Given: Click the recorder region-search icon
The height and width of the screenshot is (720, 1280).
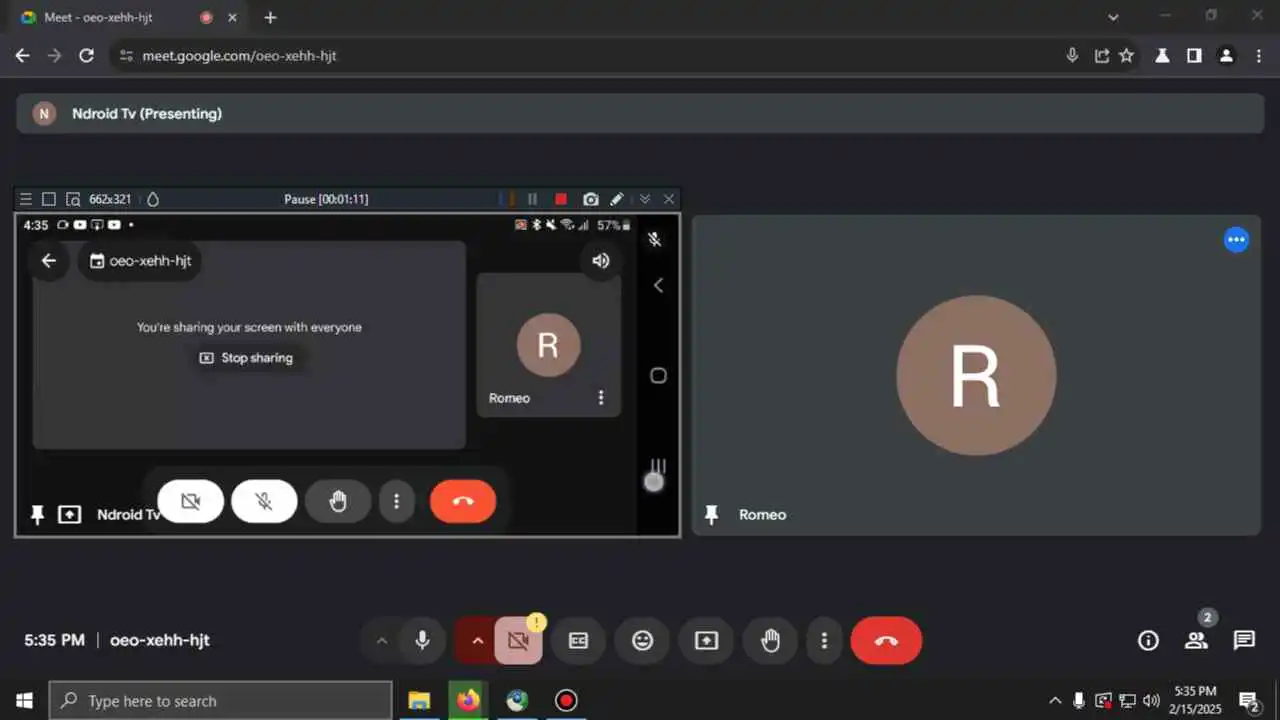Looking at the screenshot, I should coord(72,199).
